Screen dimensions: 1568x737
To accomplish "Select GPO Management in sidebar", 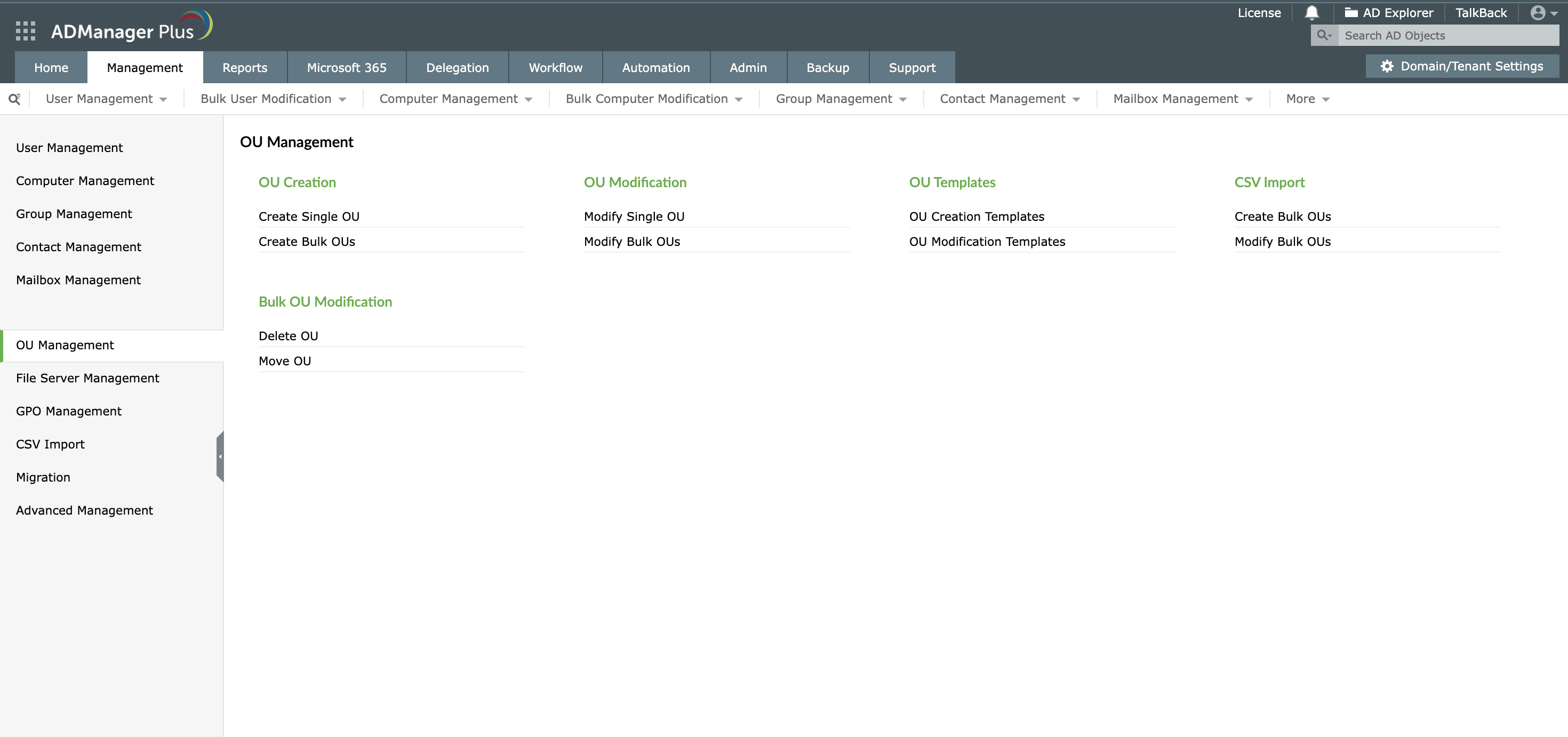I will pos(69,411).
